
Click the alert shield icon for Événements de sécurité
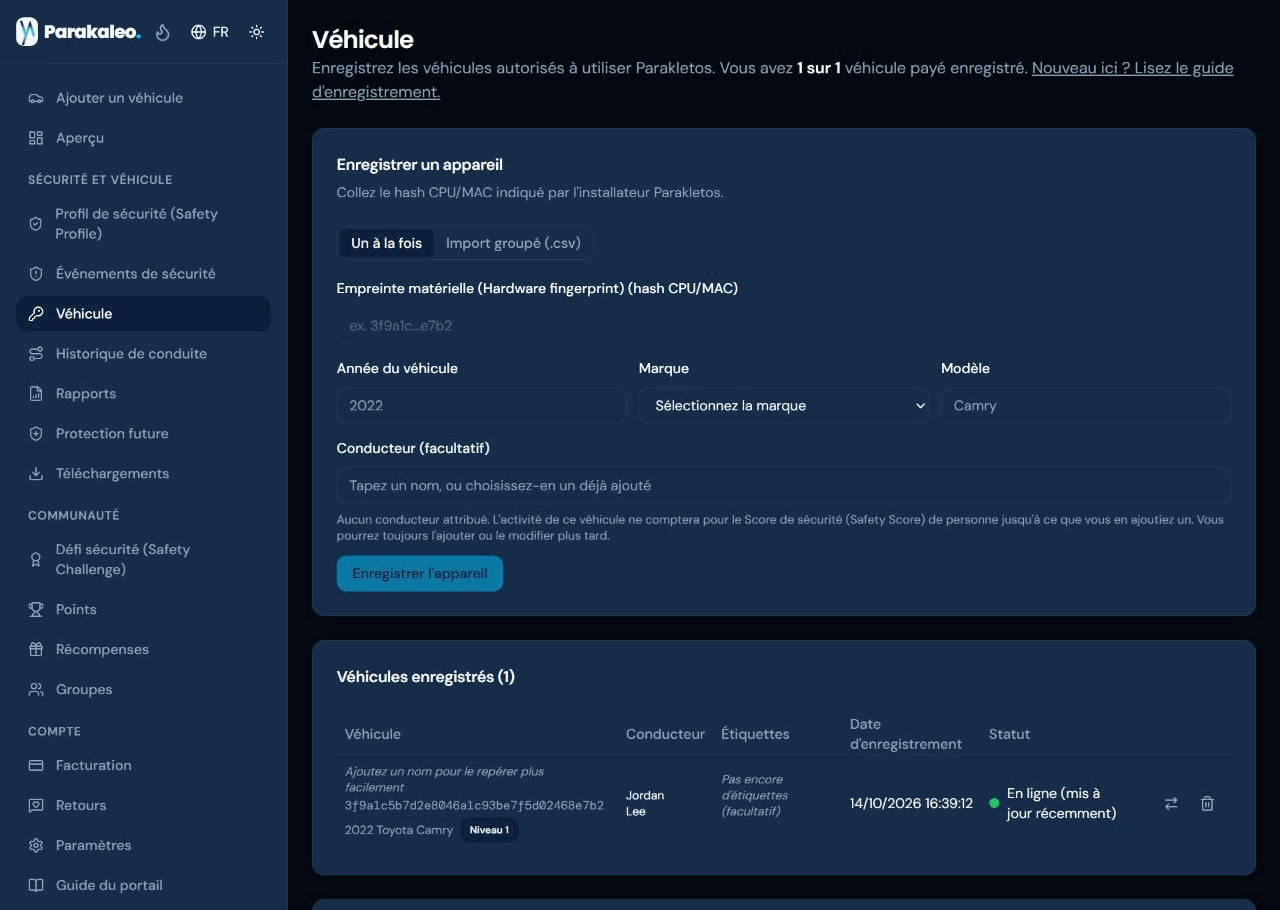[x=36, y=274]
